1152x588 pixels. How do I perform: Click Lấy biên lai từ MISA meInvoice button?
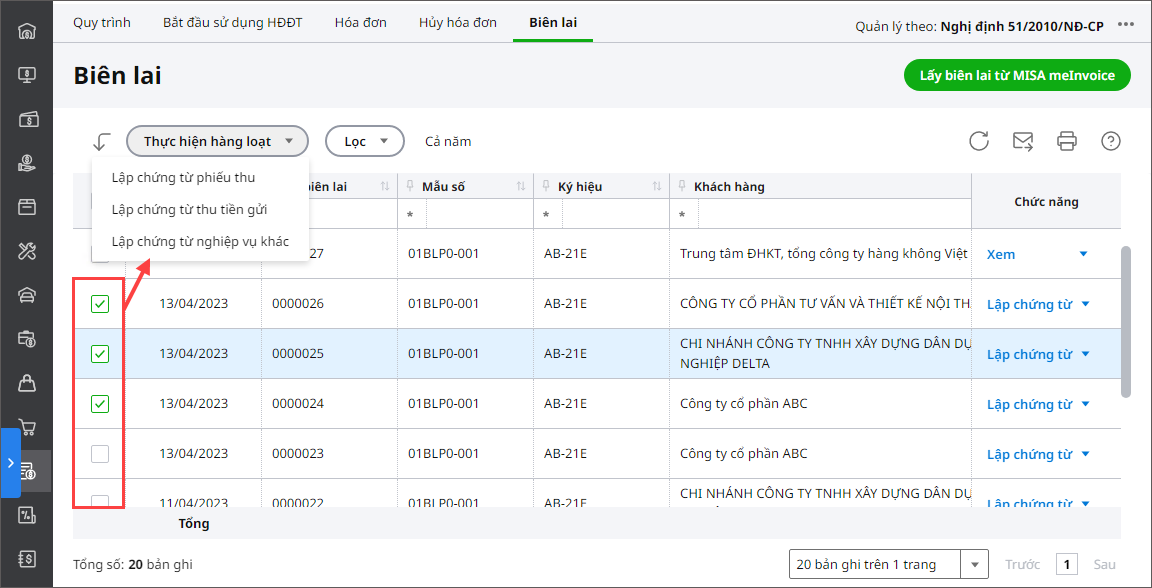[x=1017, y=75]
